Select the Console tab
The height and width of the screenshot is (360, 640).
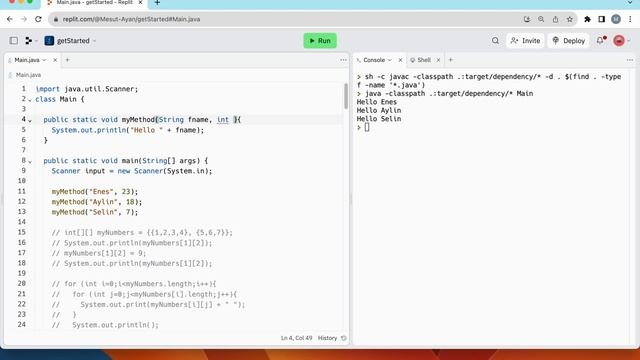374,60
